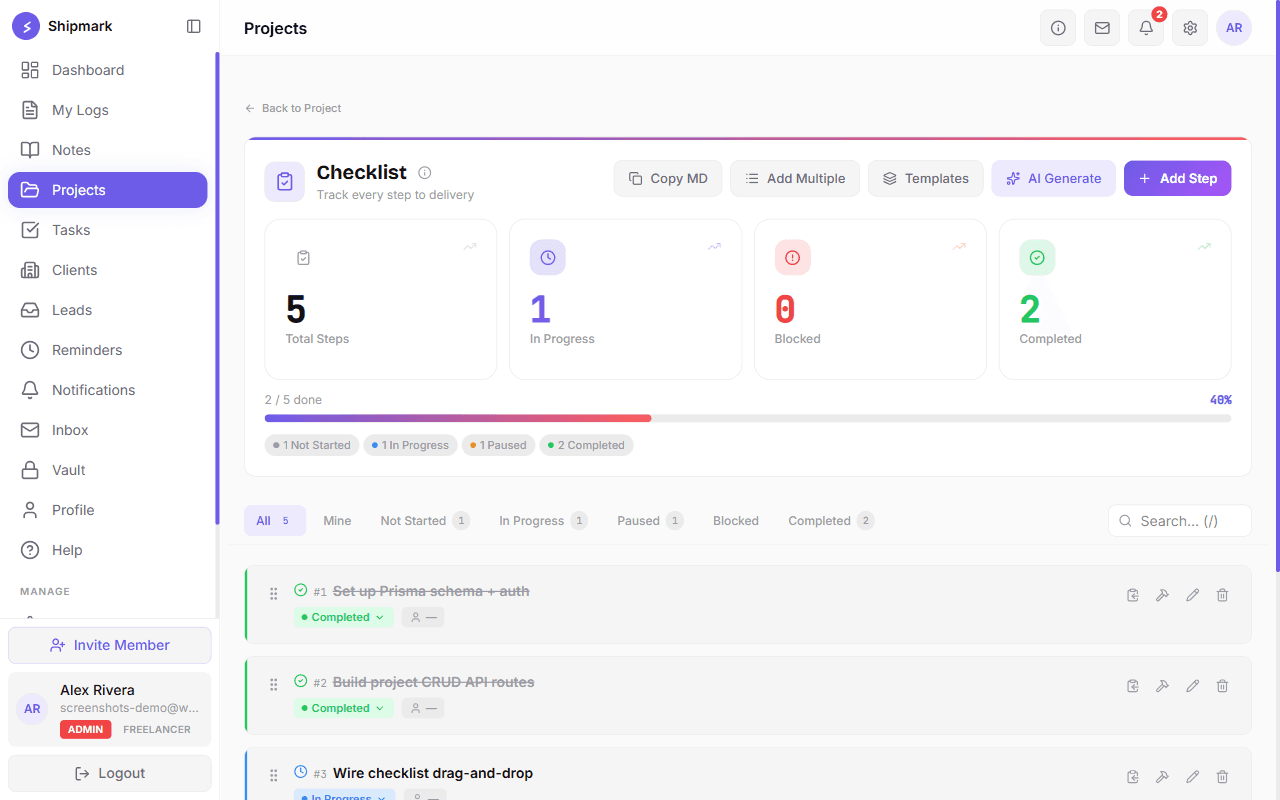Open Completed status dropdown for step #2
Screen dimensions: 1280x800
[343, 708]
